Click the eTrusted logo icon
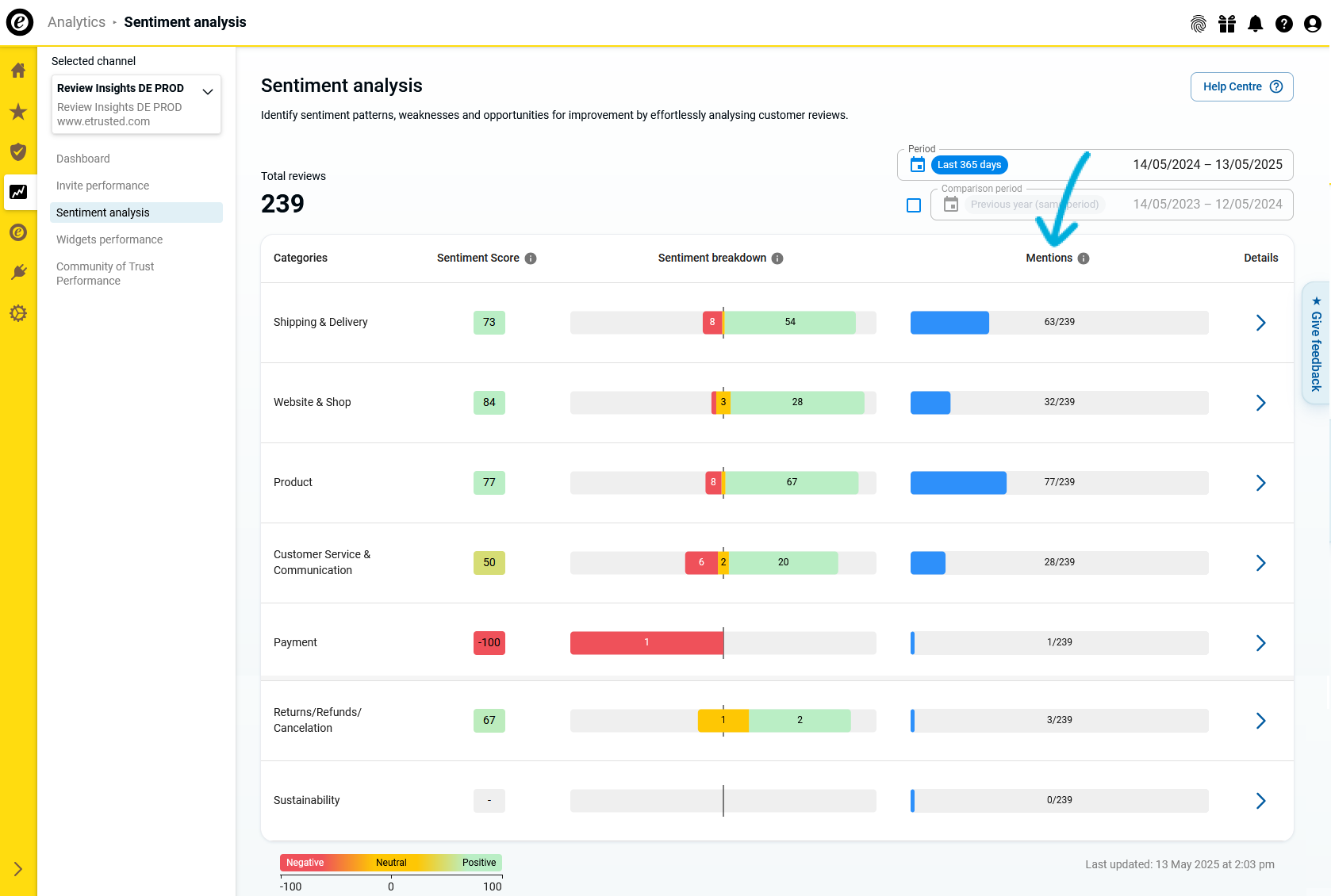 20,21
